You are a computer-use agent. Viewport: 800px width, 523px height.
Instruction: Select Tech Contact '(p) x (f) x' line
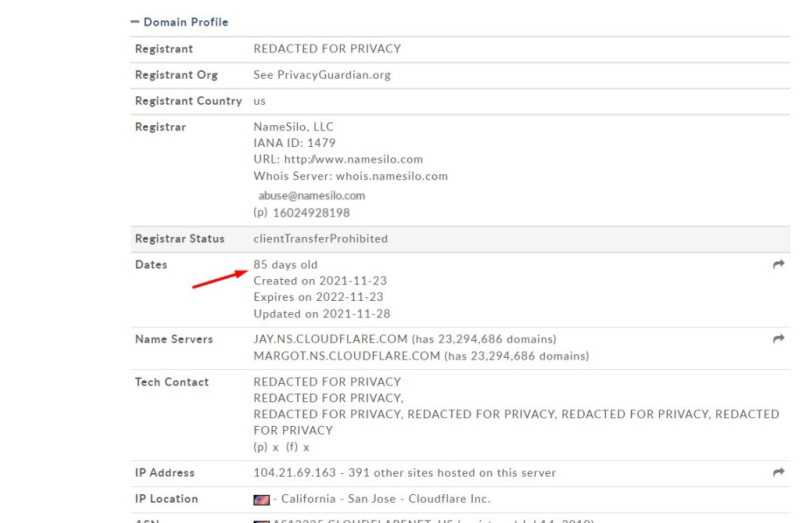coord(281,447)
